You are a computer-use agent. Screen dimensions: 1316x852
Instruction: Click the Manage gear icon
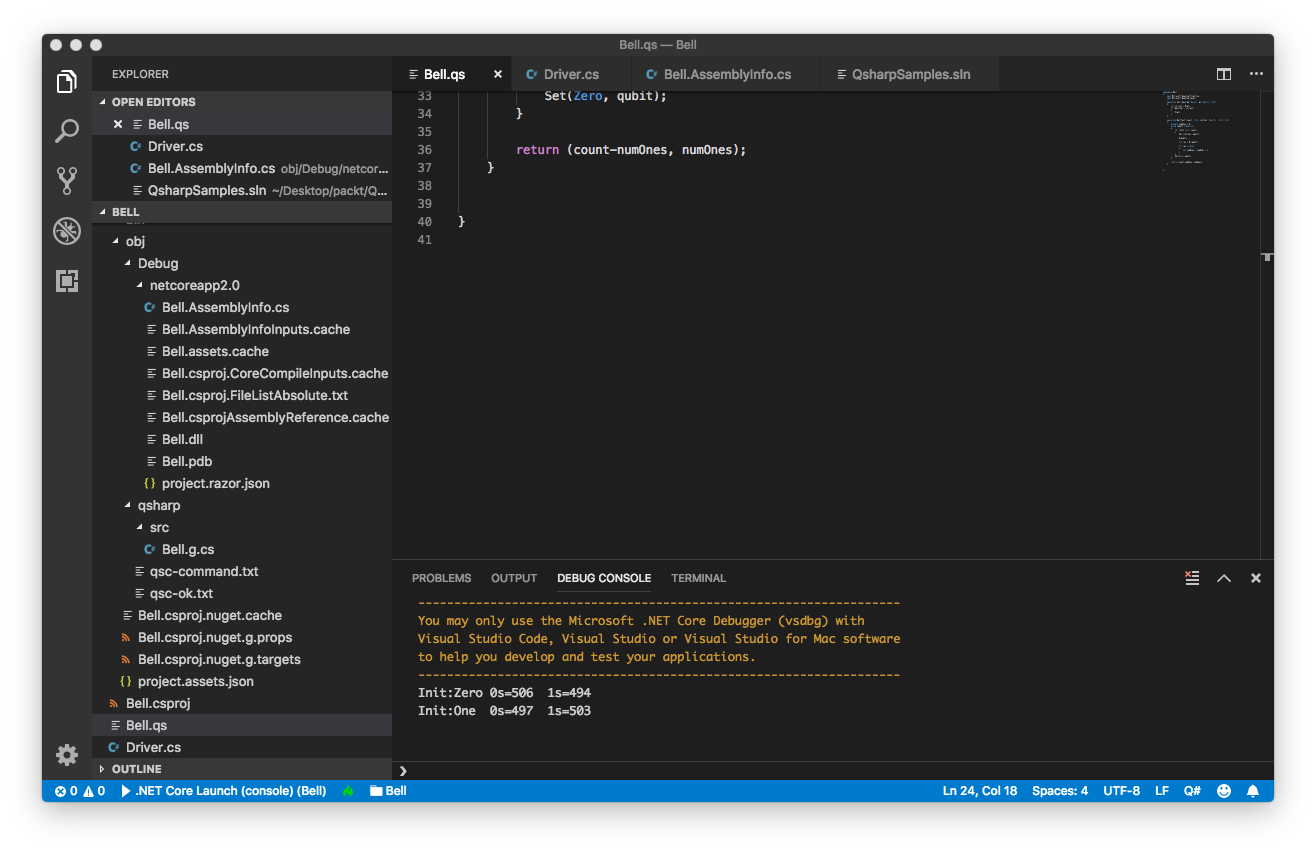(67, 755)
